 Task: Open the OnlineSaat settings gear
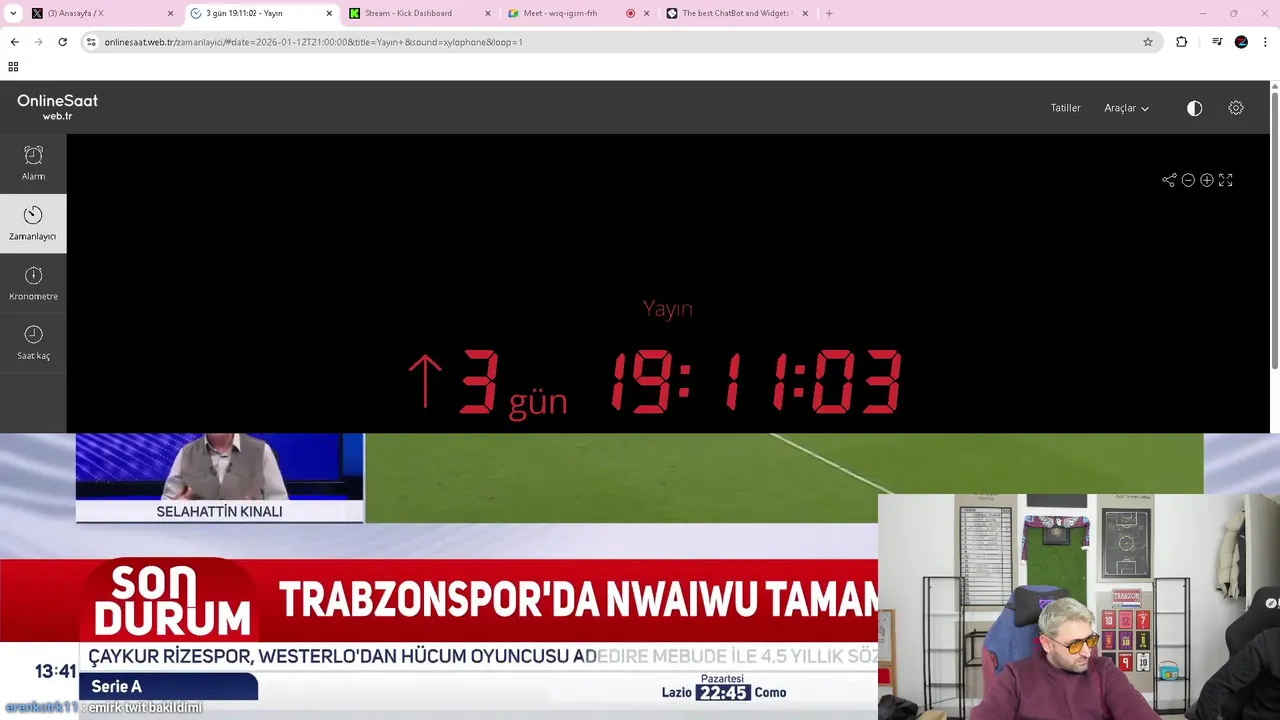pos(1236,108)
